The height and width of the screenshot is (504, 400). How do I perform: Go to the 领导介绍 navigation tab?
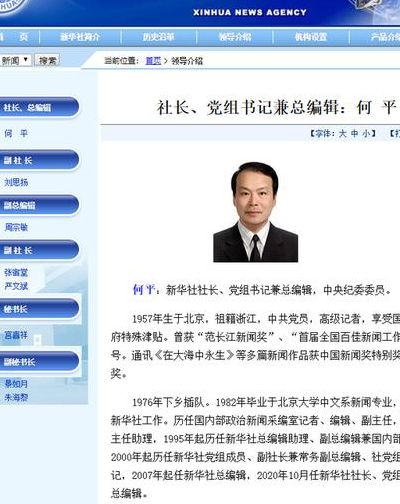click(235, 37)
